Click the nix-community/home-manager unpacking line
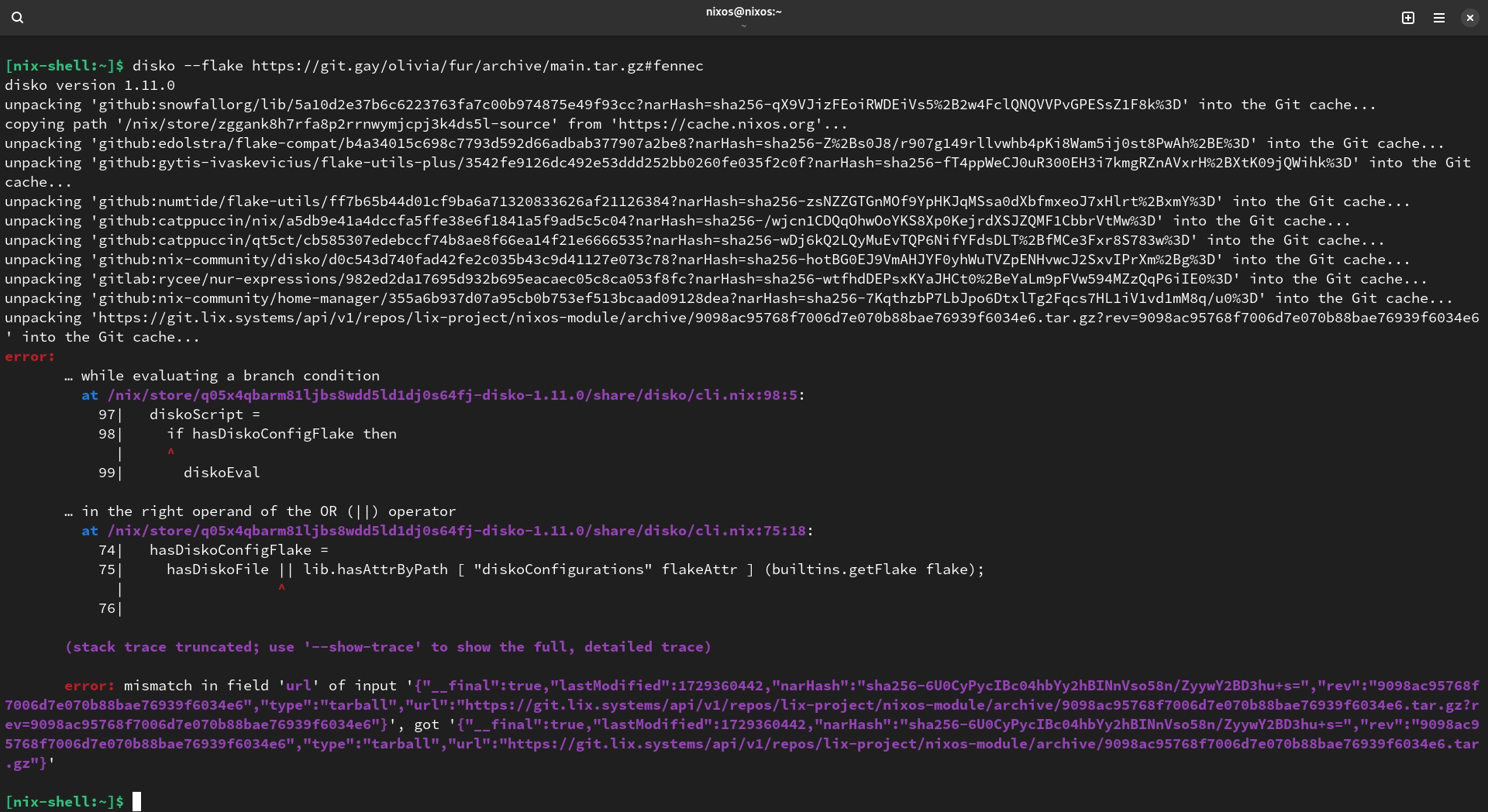The height and width of the screenshot is (812, 1488). coord(728,298)
